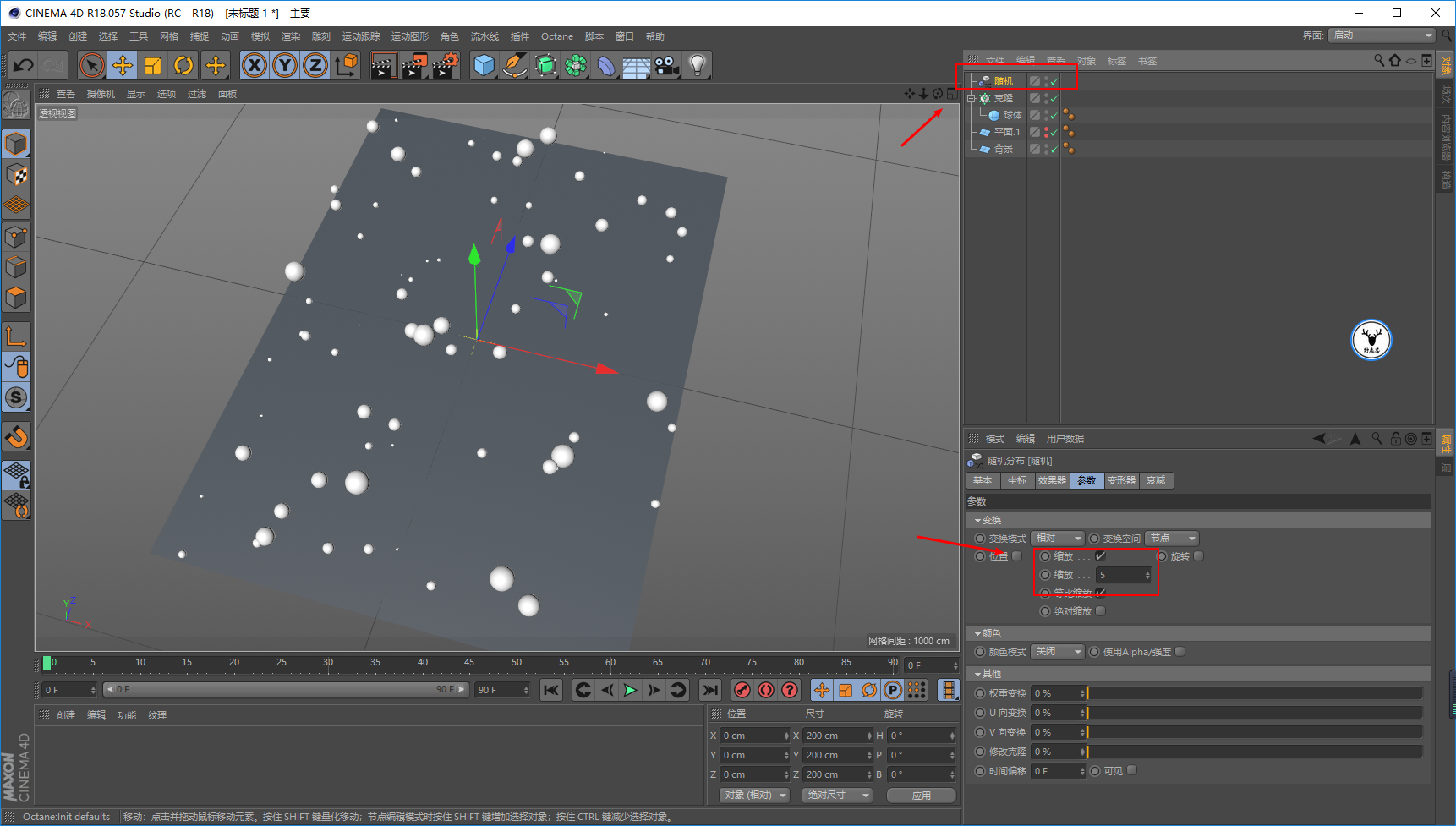Open the viewport 摄像机 menu
Image resolution: width=1456 pixels, height=826 pixels.
[101, 94]
